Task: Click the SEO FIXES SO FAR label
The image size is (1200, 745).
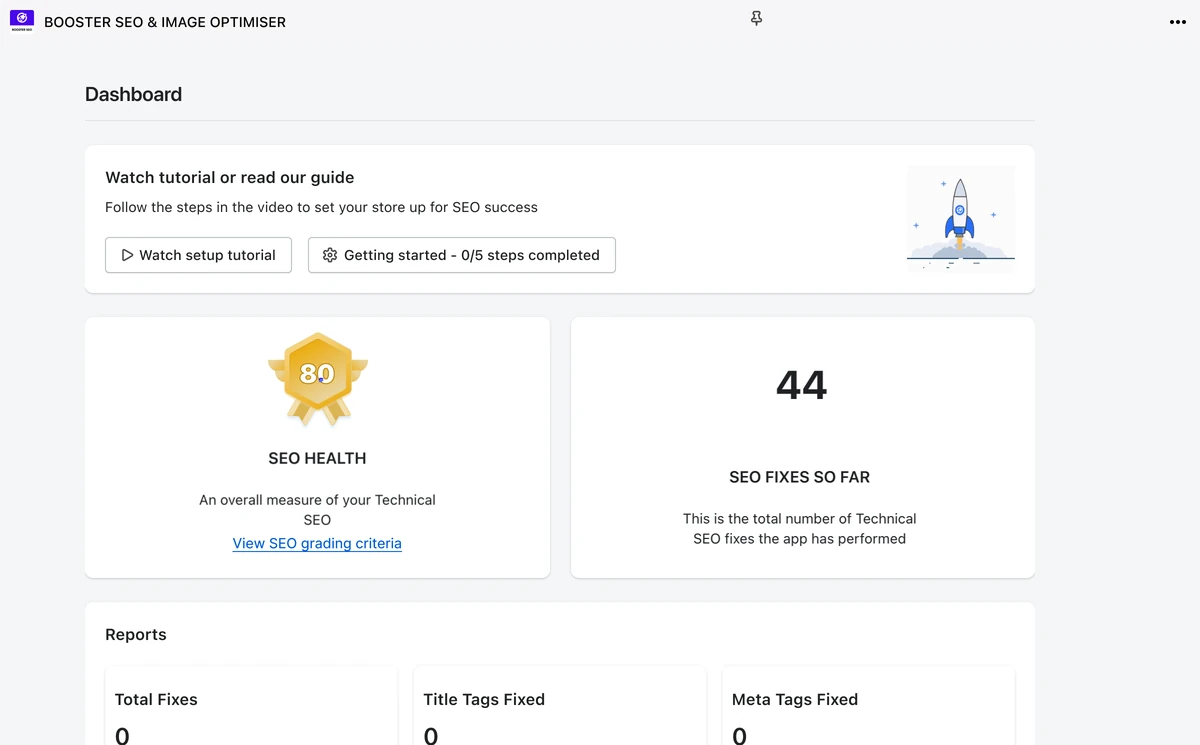Action: (x=800, y=477)
